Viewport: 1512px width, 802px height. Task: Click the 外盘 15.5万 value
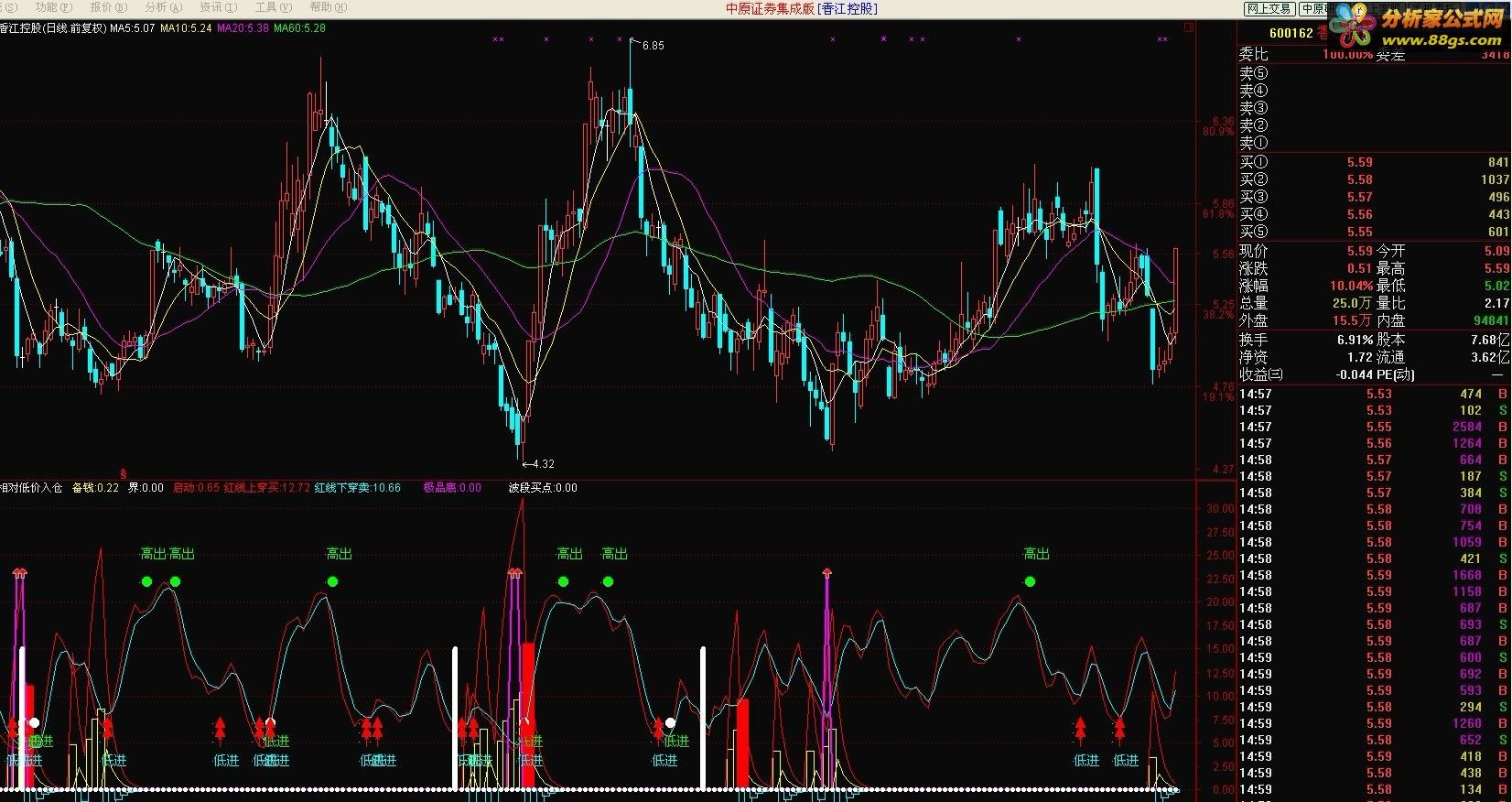[x=1354, y=320]
